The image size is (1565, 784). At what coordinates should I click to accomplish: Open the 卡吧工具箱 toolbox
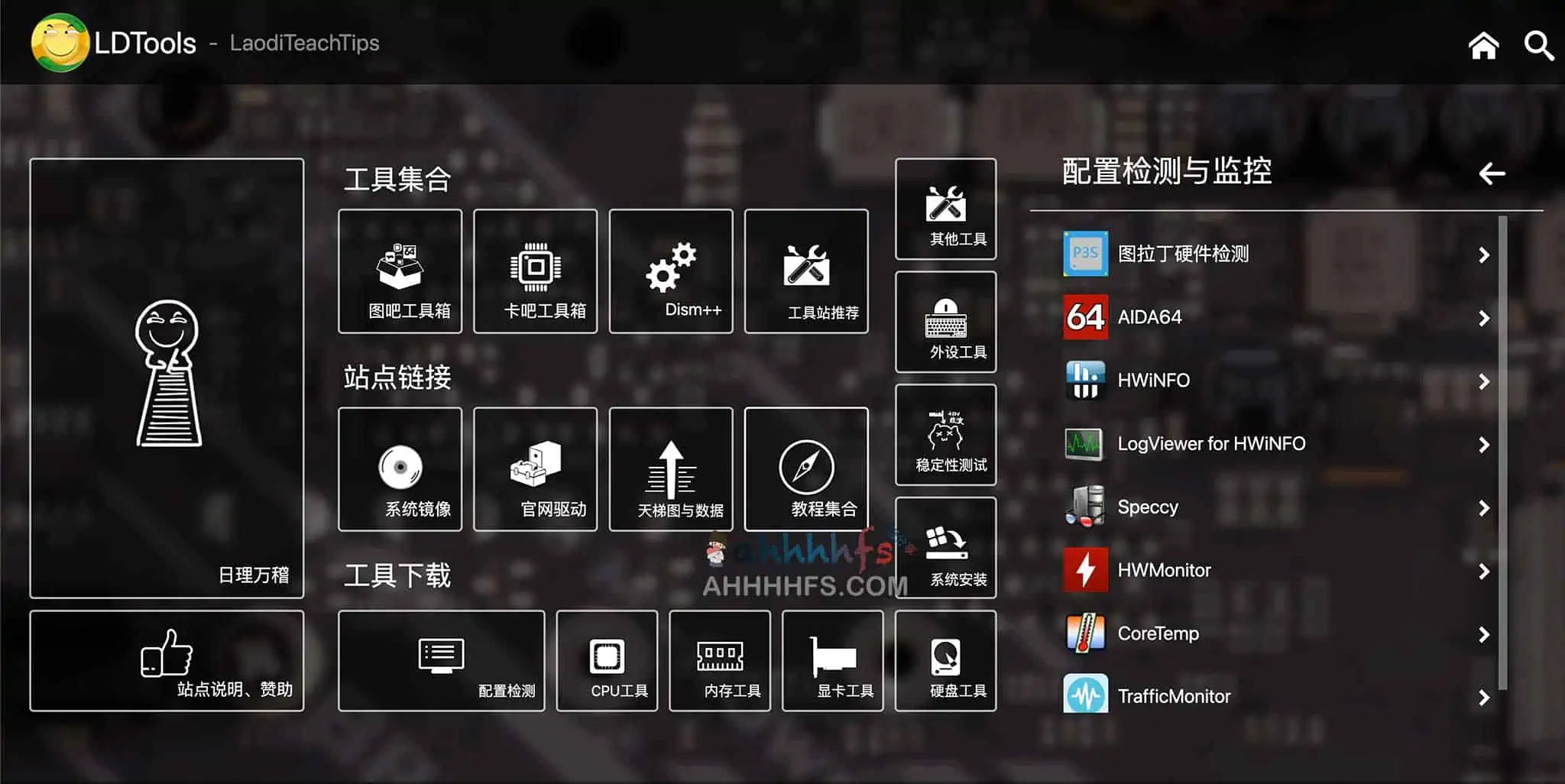[x=536, y=271]
